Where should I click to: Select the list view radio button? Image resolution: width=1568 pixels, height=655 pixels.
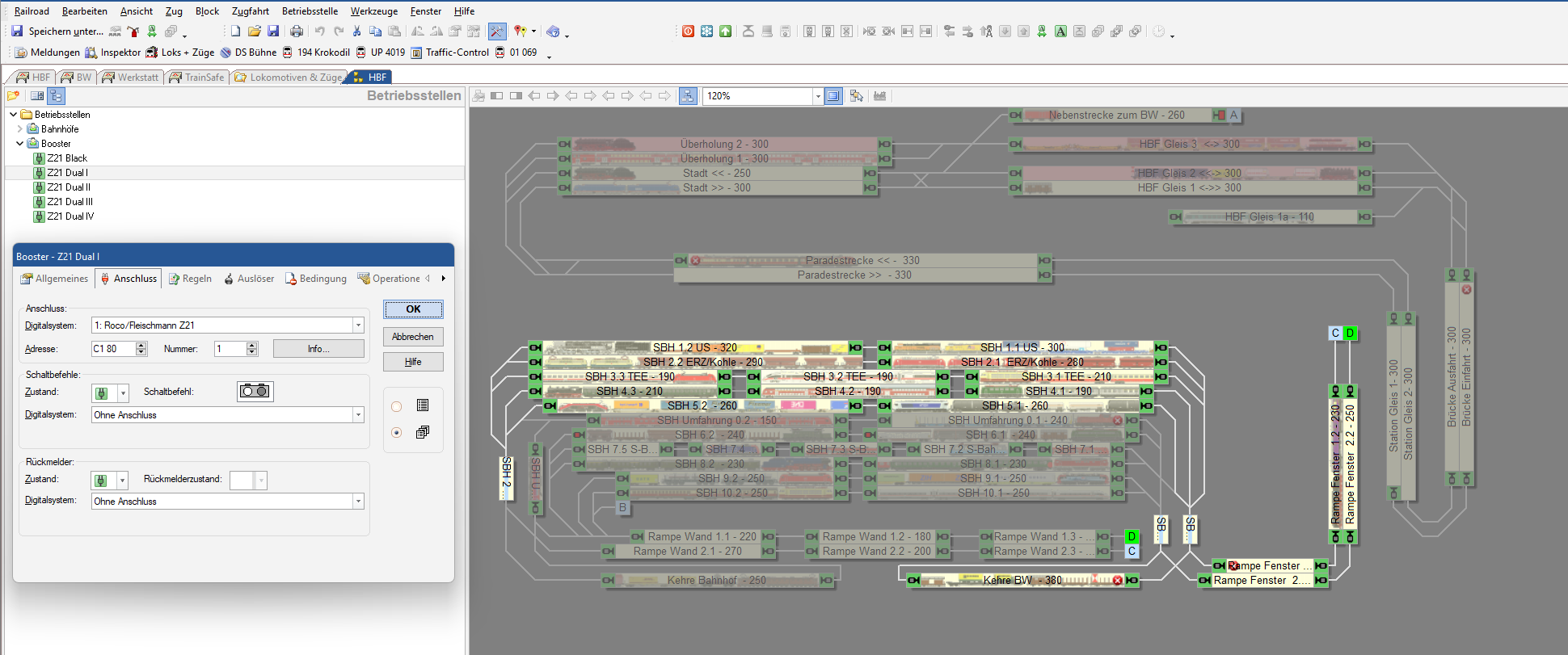click(397, 406)
